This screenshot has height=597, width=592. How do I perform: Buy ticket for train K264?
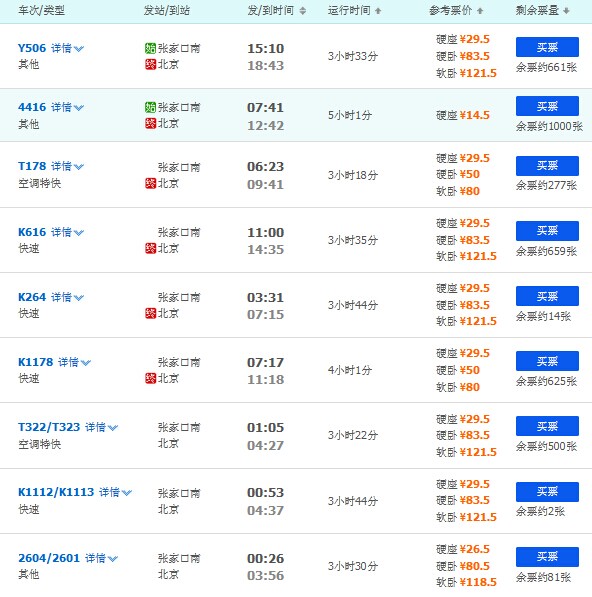click(547, 296)
